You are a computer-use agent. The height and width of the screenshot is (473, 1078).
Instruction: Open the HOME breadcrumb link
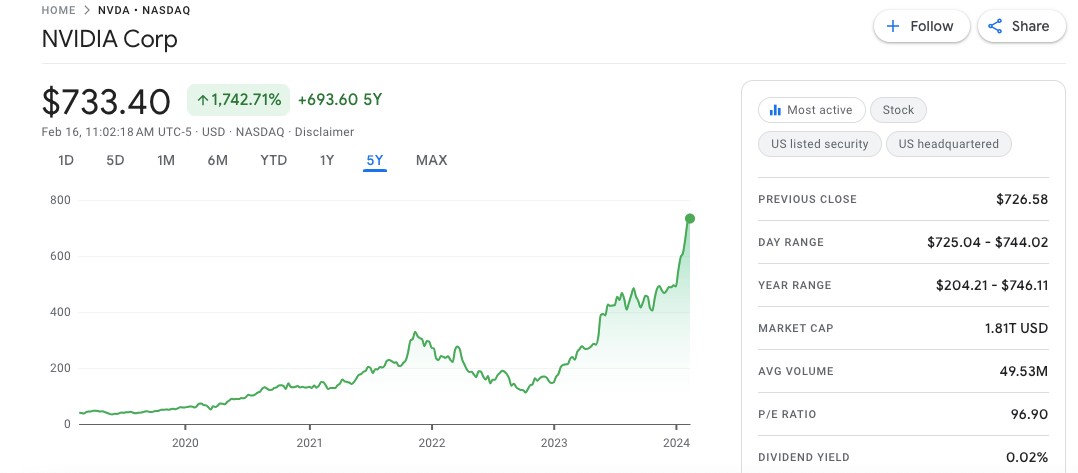pyautogui.click(x=58, y=10)
